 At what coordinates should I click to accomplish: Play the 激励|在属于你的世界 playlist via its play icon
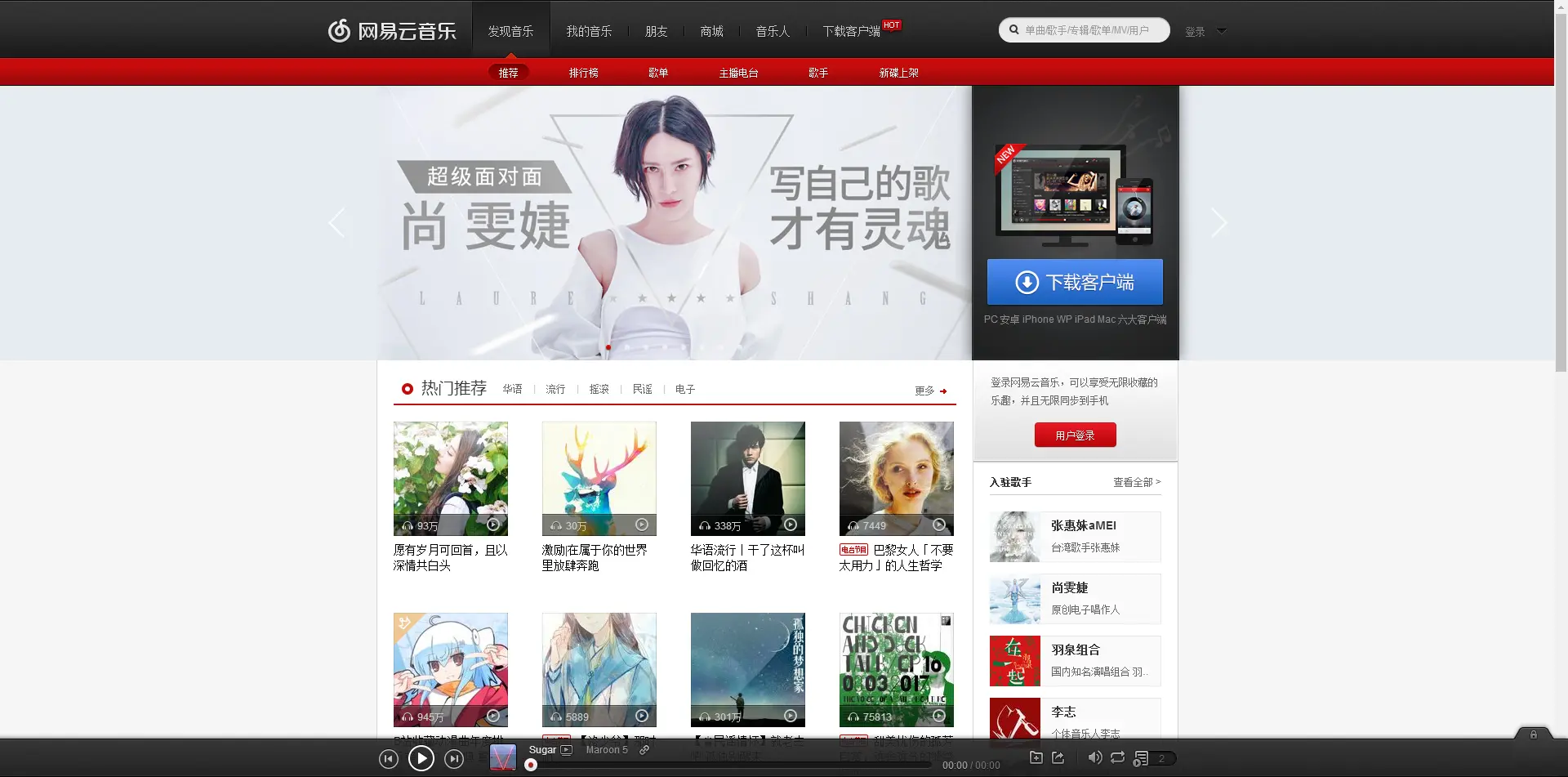click(x=642, y=525)
